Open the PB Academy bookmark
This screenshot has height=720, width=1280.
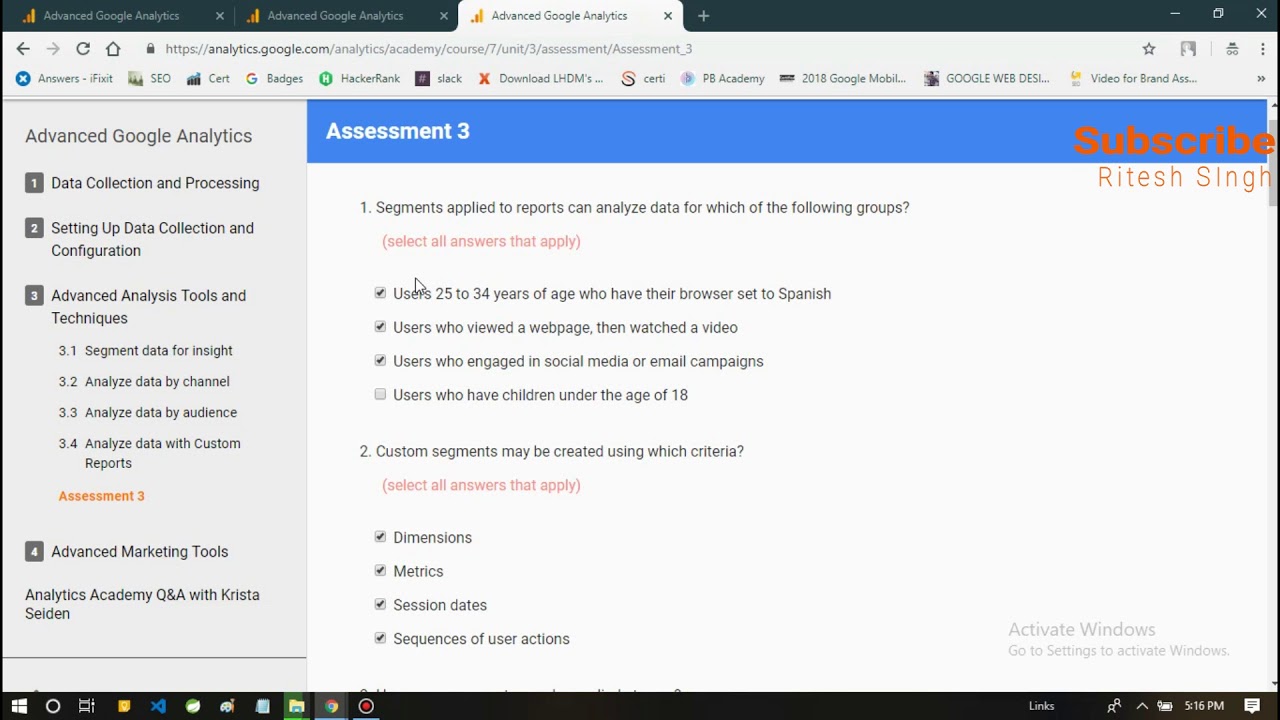[723, 78]
